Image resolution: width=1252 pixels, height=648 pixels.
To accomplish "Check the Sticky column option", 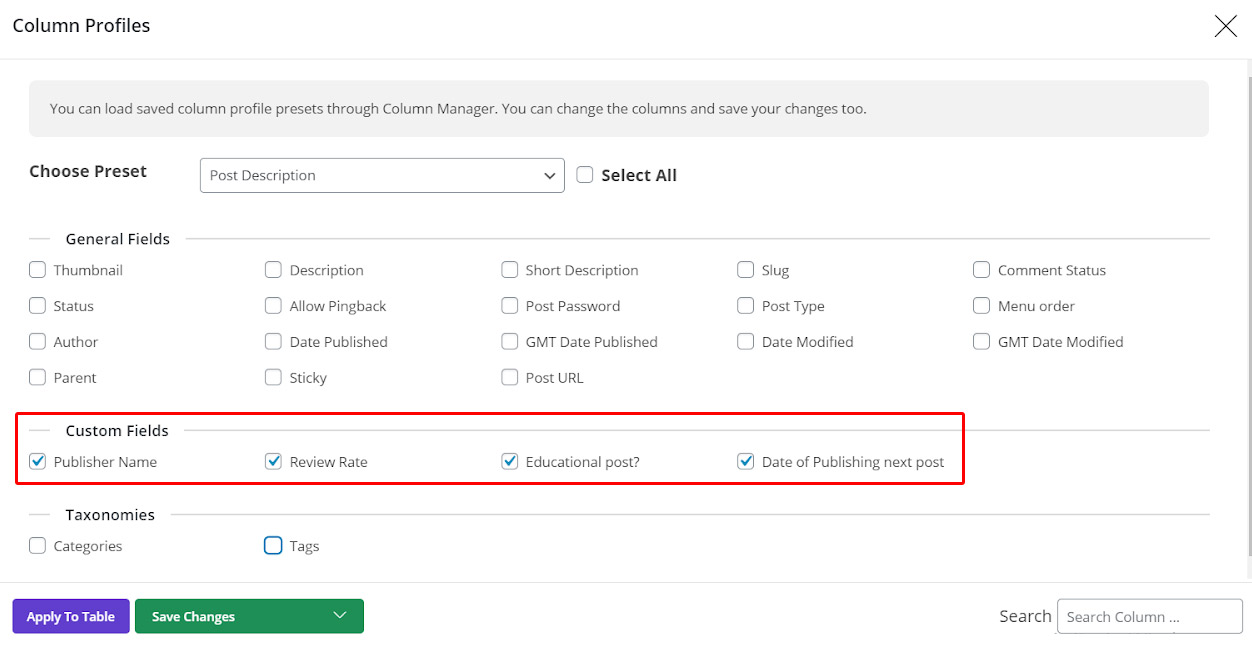I will pos(273,377).
